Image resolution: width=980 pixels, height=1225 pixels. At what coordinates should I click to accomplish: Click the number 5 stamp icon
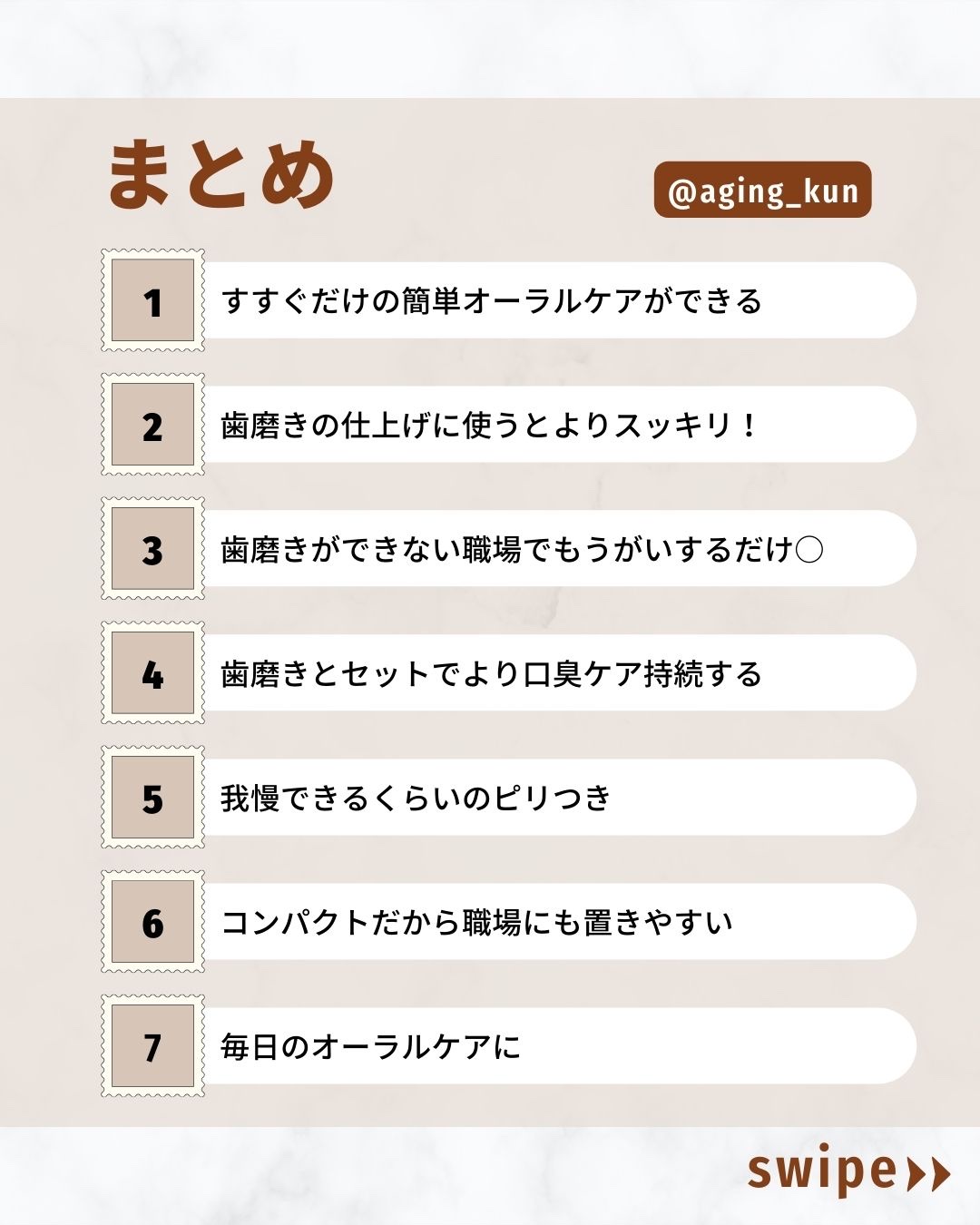(x=152, y=798)
